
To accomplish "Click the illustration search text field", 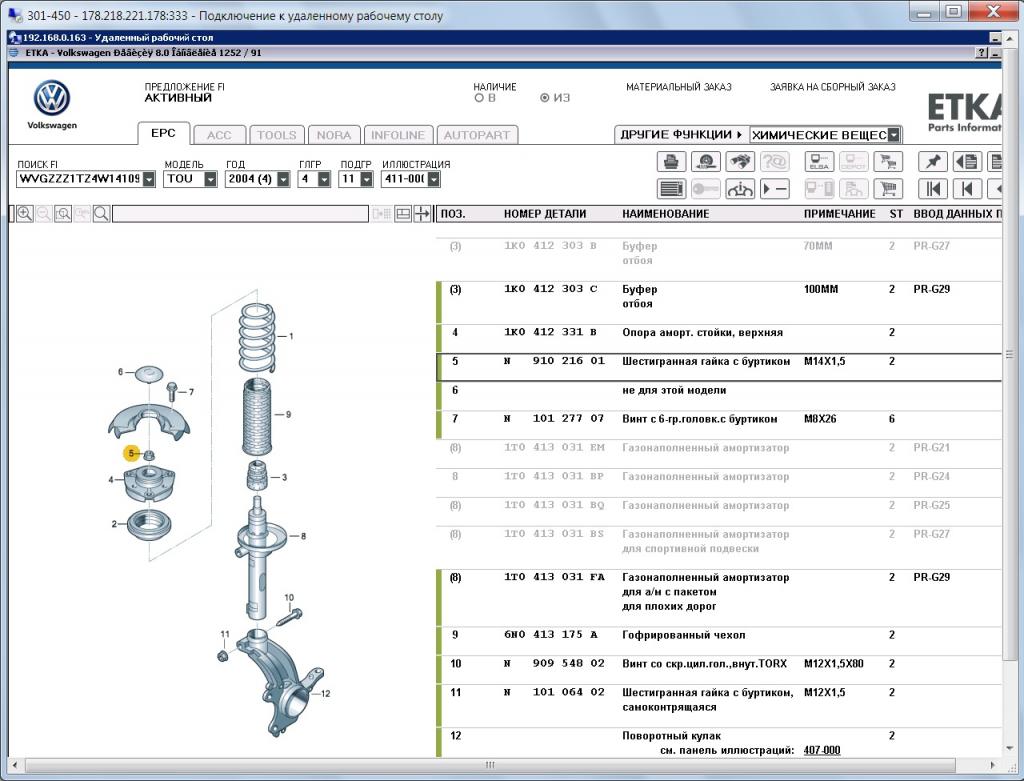I will [240, 214].
